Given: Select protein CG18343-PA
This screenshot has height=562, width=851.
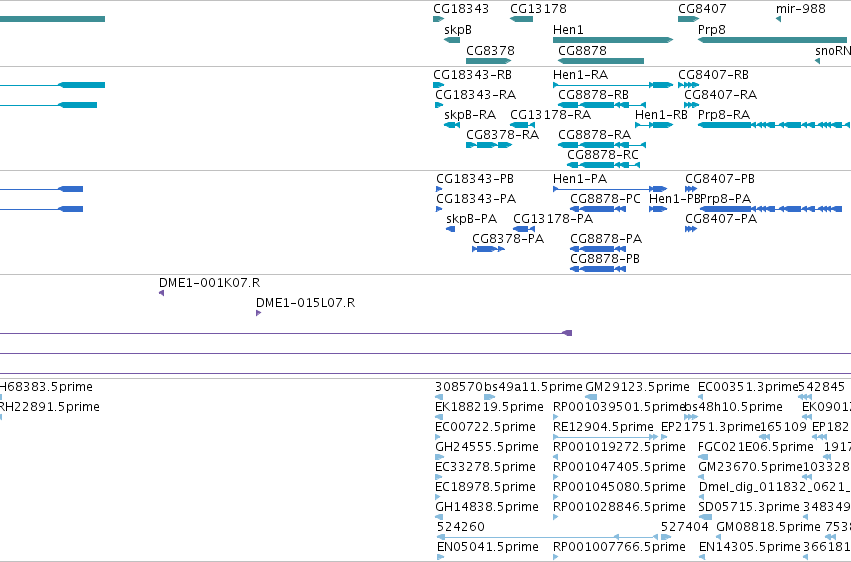Looking at the screenshot, I should click(476, 199).
